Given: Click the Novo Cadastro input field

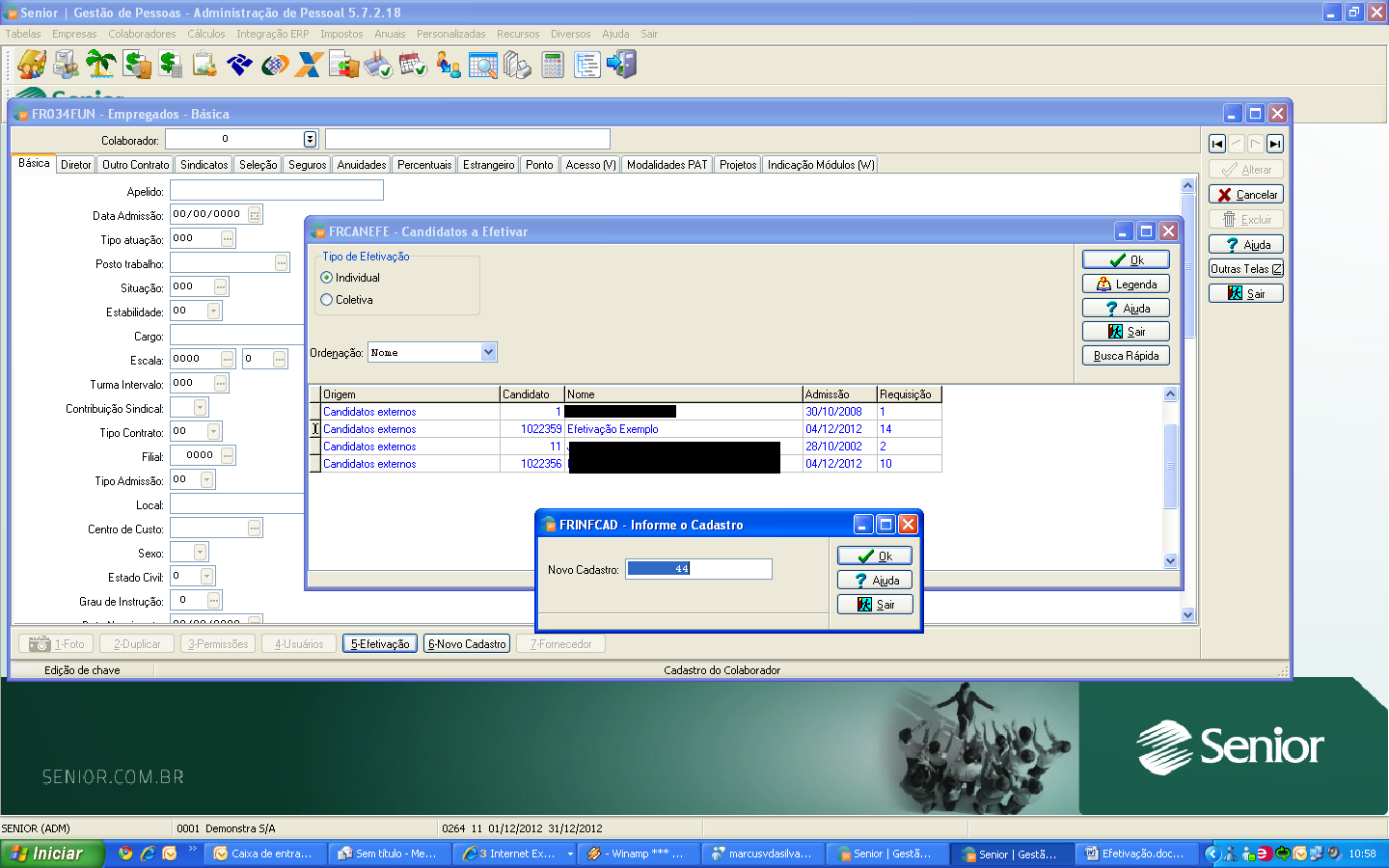Looking at the screenshot, I should (x=699, y=569).
